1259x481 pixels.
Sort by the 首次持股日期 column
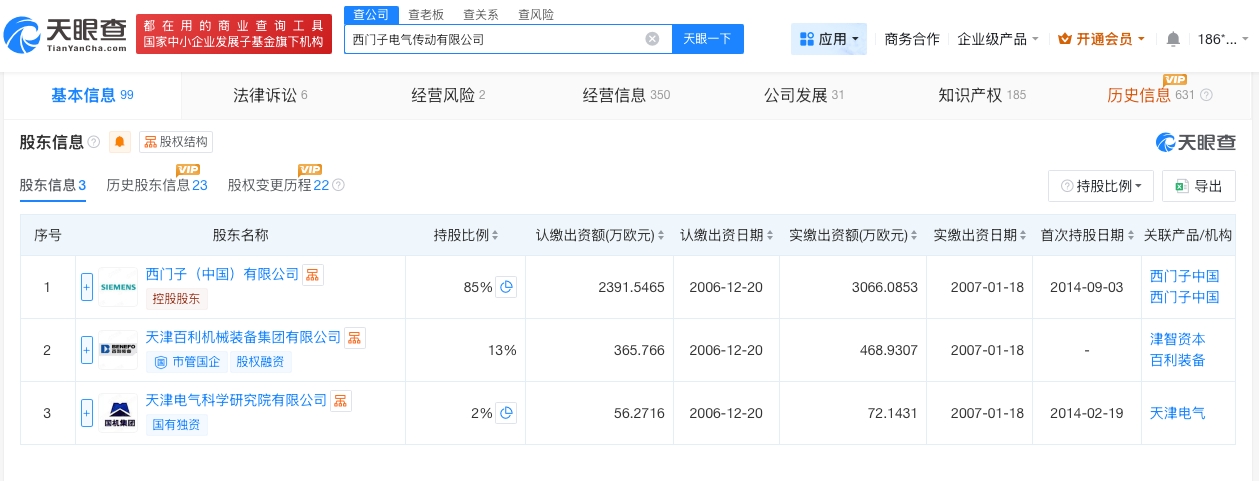(1087, 235)
